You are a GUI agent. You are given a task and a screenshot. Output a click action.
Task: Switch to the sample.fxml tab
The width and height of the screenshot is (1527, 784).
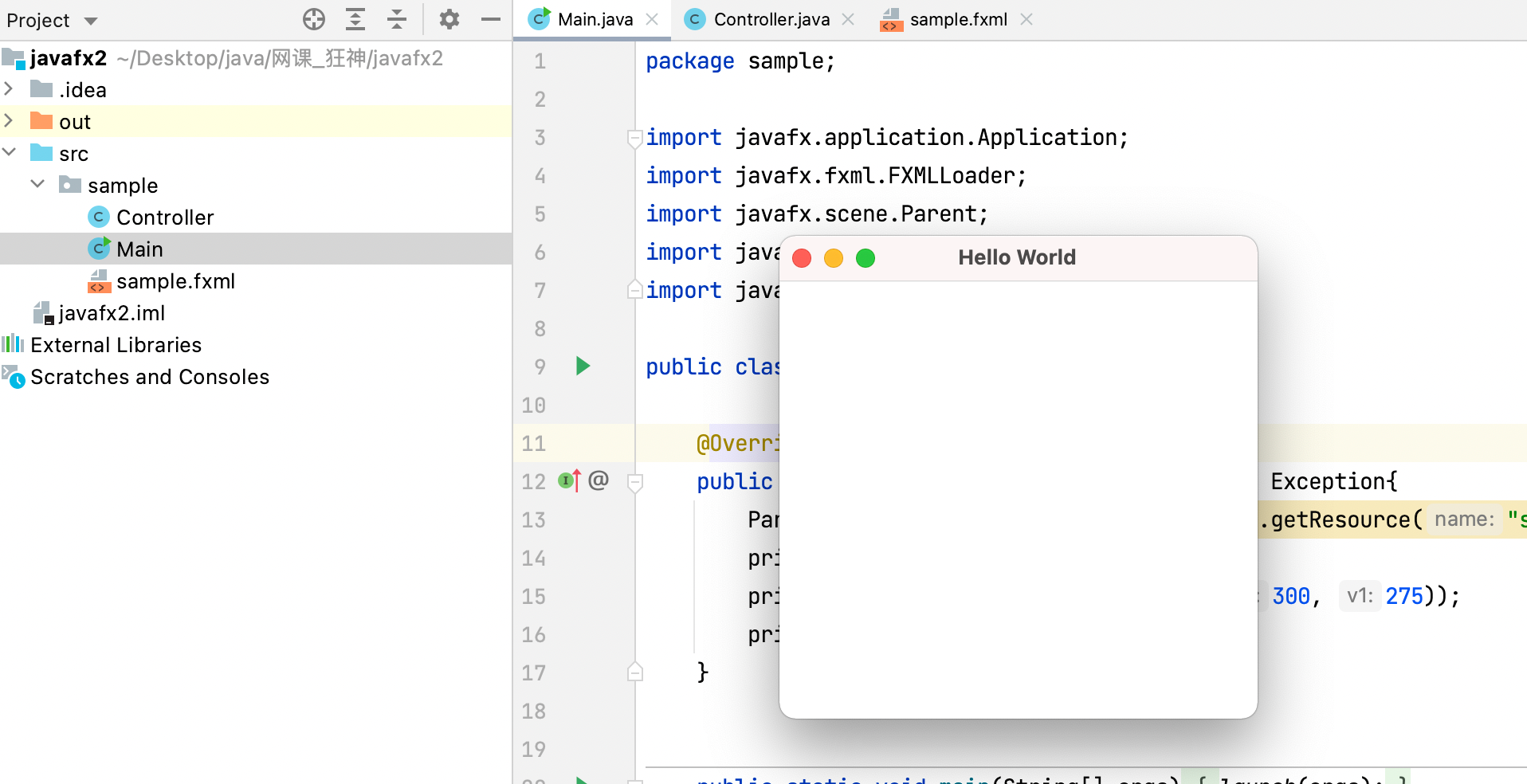tap(958, 19)
